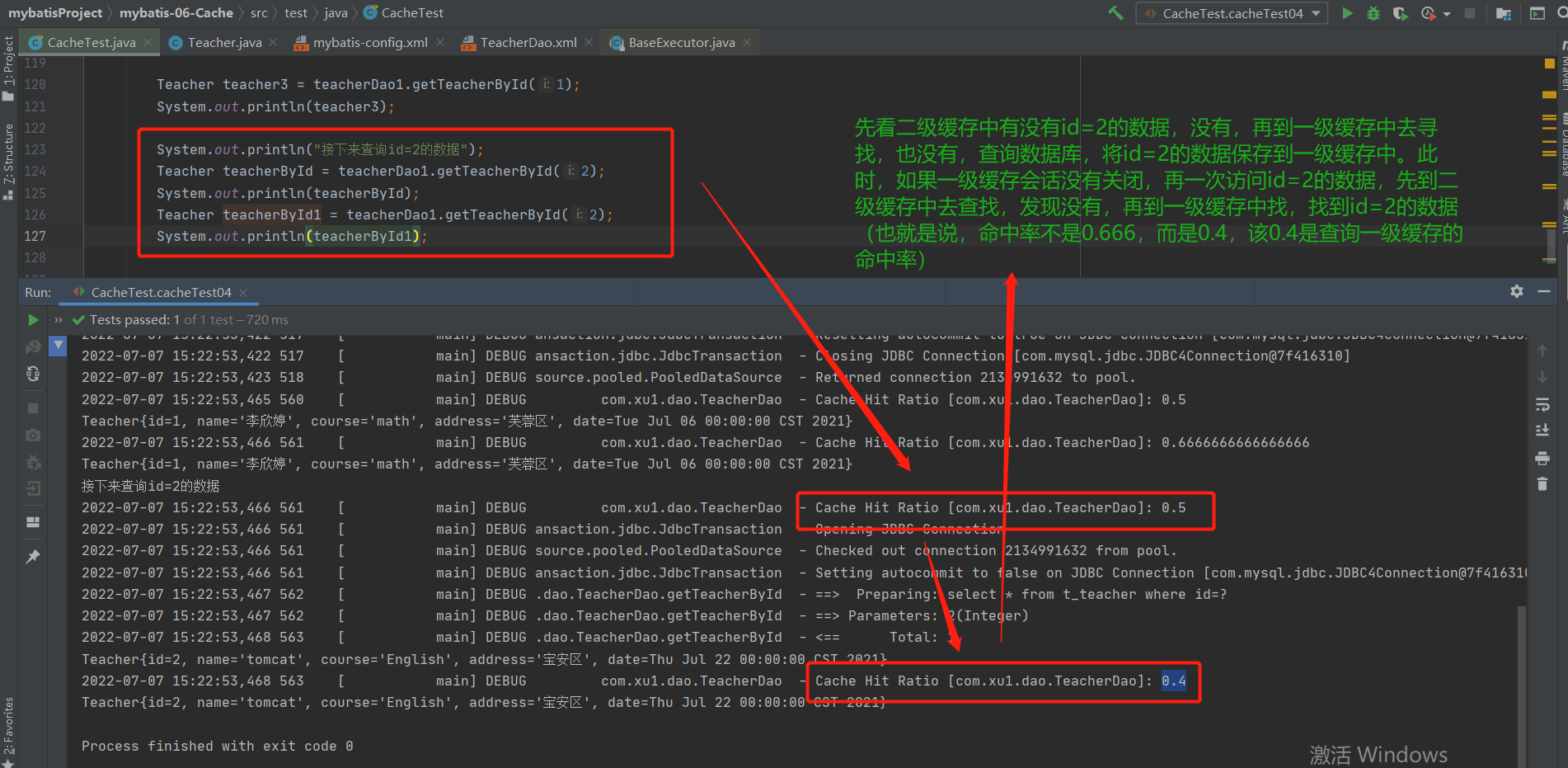Click the Exit icon in Run panel
This screenshot has width=1568, height=768.
pos(33,488)
